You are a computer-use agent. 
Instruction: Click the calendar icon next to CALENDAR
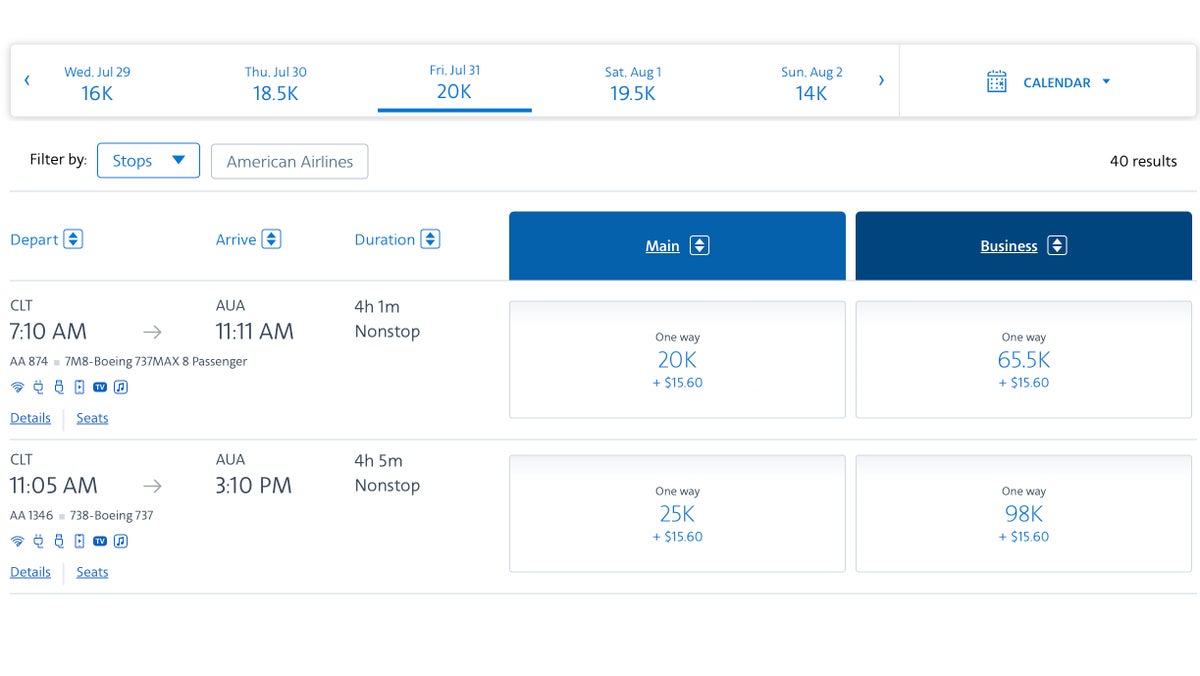(x=996, y=83)
